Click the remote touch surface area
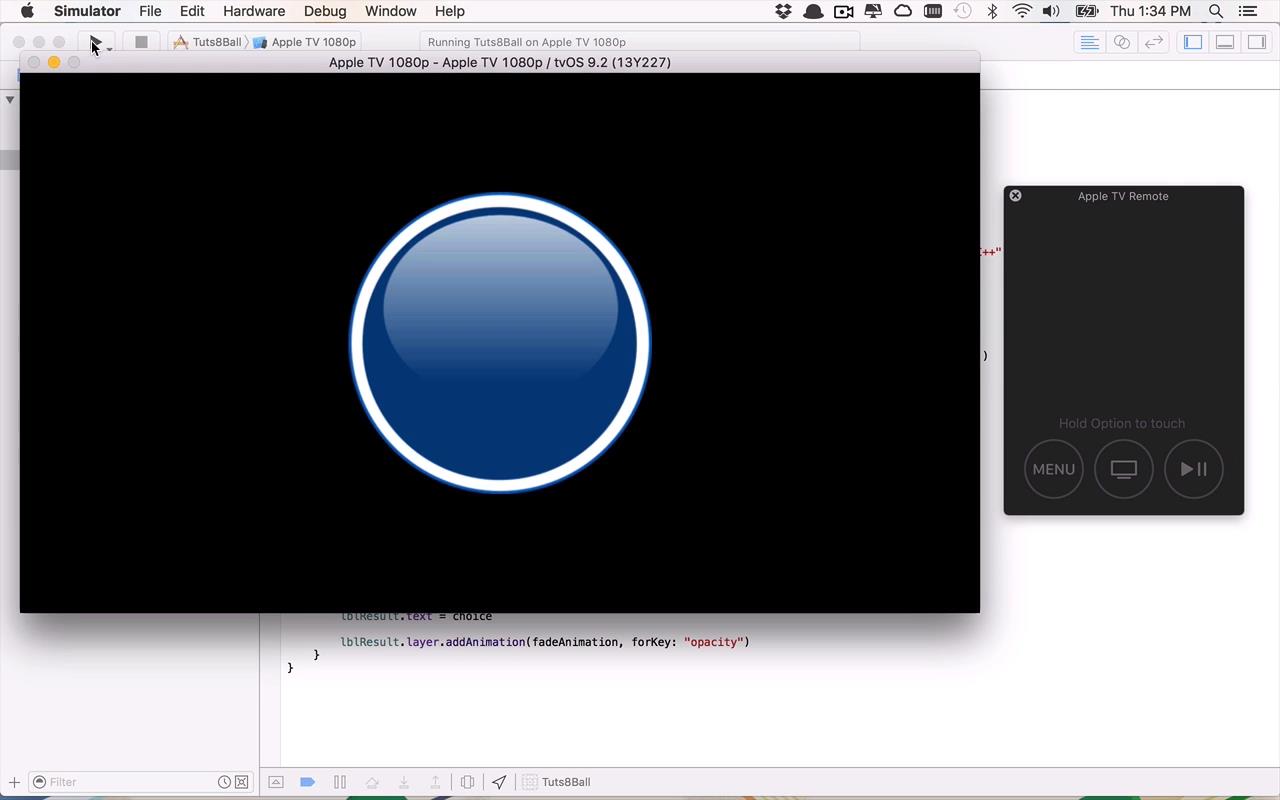 pos(1123,310)
